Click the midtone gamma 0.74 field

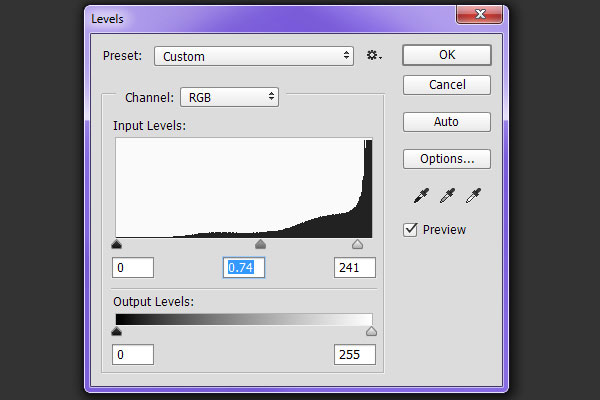tap(244, 267)
